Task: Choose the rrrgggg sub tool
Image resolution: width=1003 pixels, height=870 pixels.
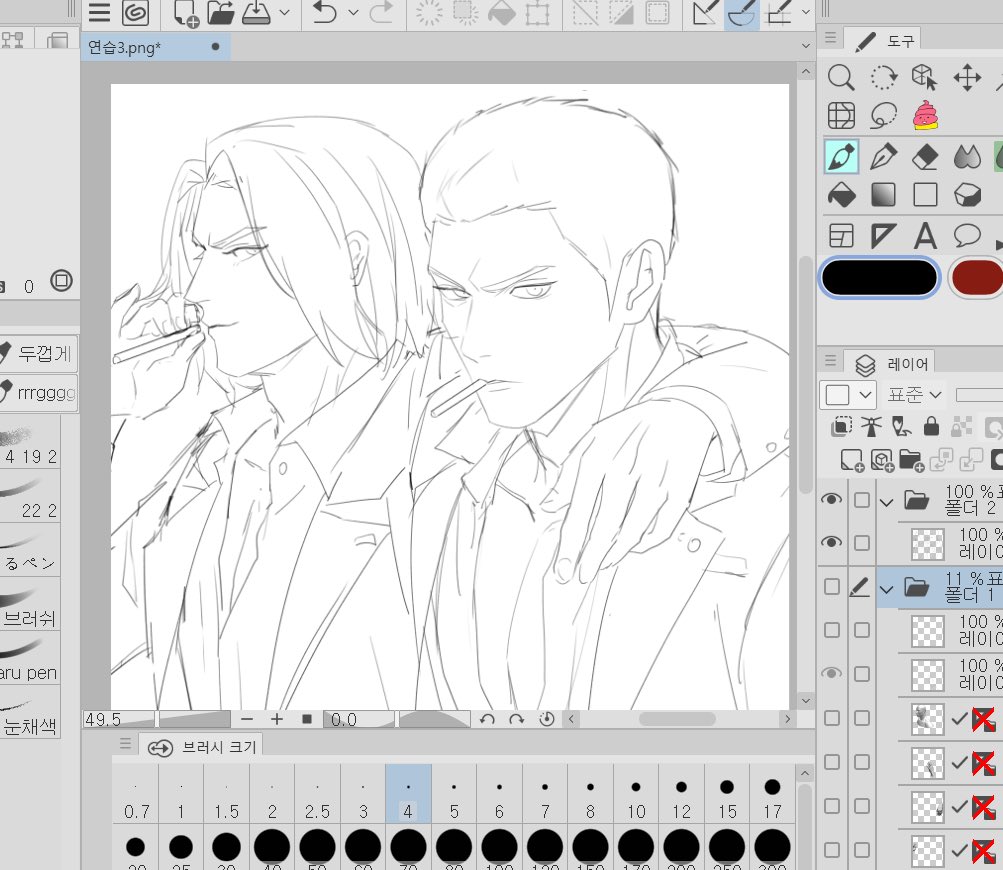Action: [x=38, y=392]
